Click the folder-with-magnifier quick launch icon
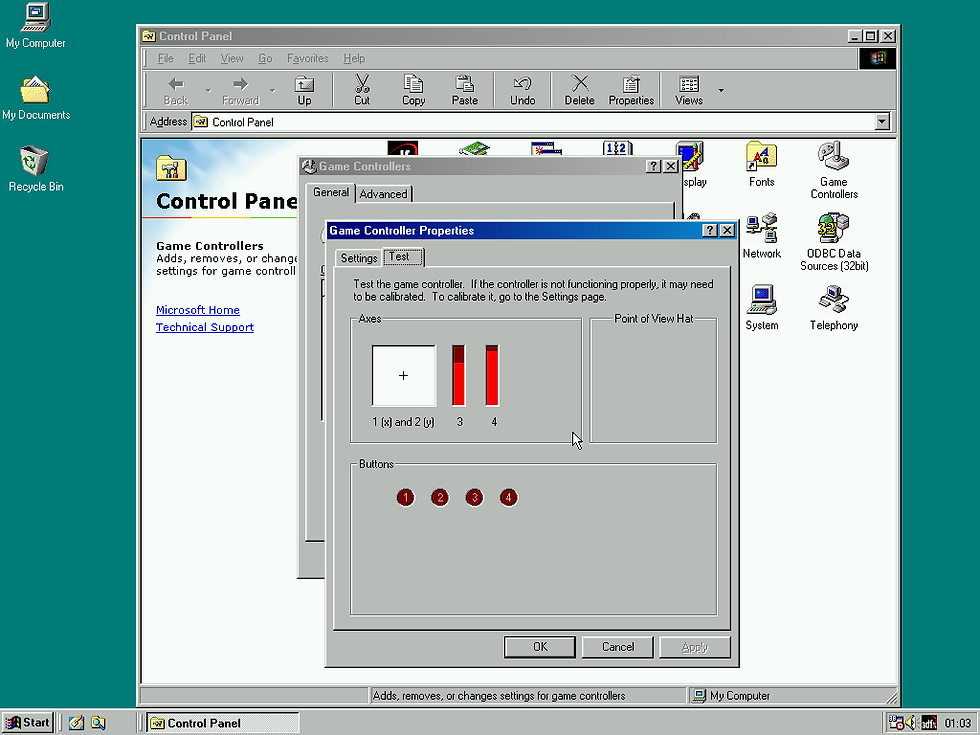 click(98, 723)
